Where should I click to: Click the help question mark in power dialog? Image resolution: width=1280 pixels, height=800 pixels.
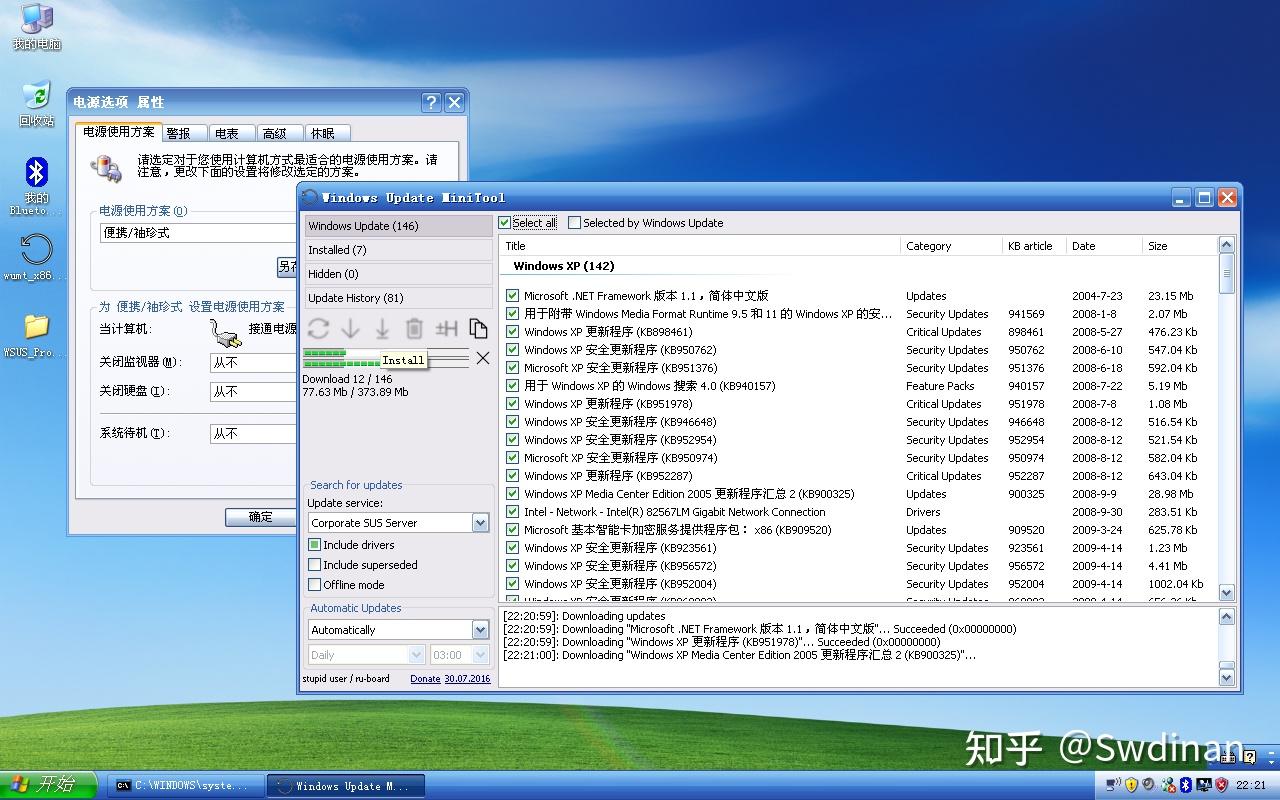431,102
